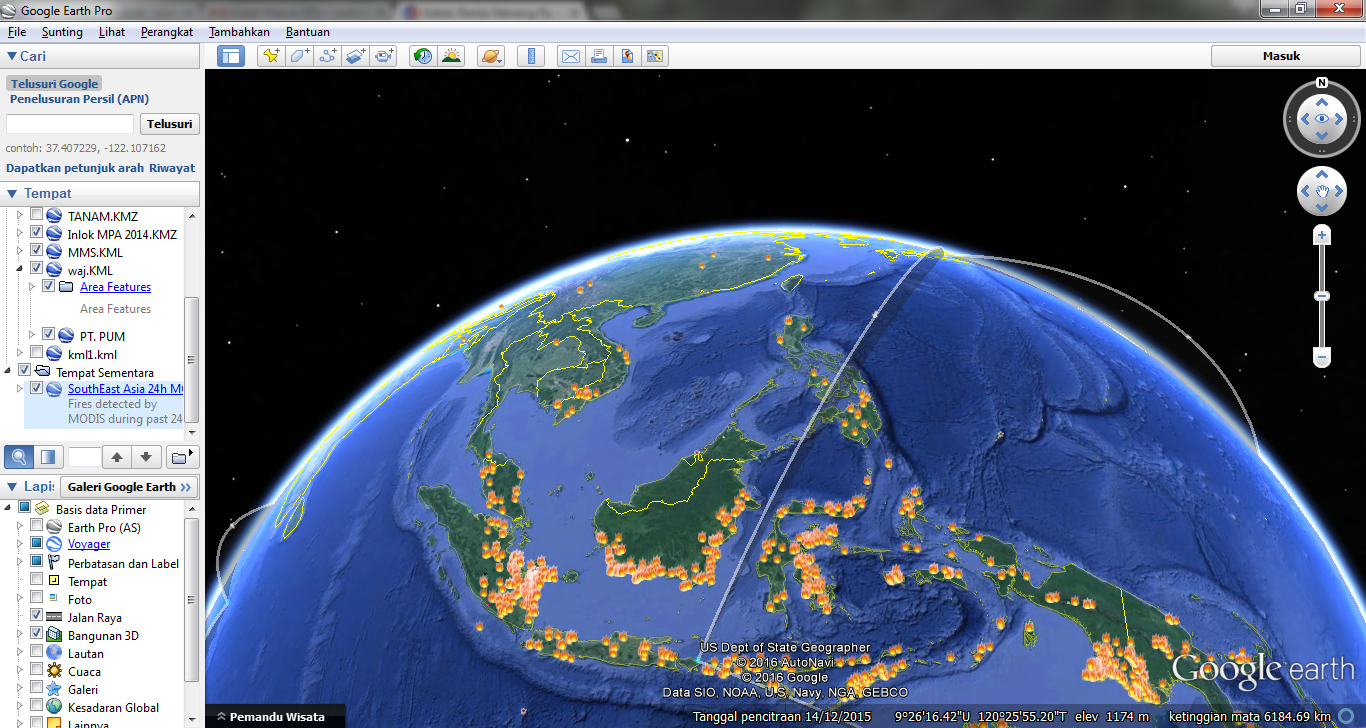Open the Sunting menu
This screenshot has width=1366, height=728.
62,32
